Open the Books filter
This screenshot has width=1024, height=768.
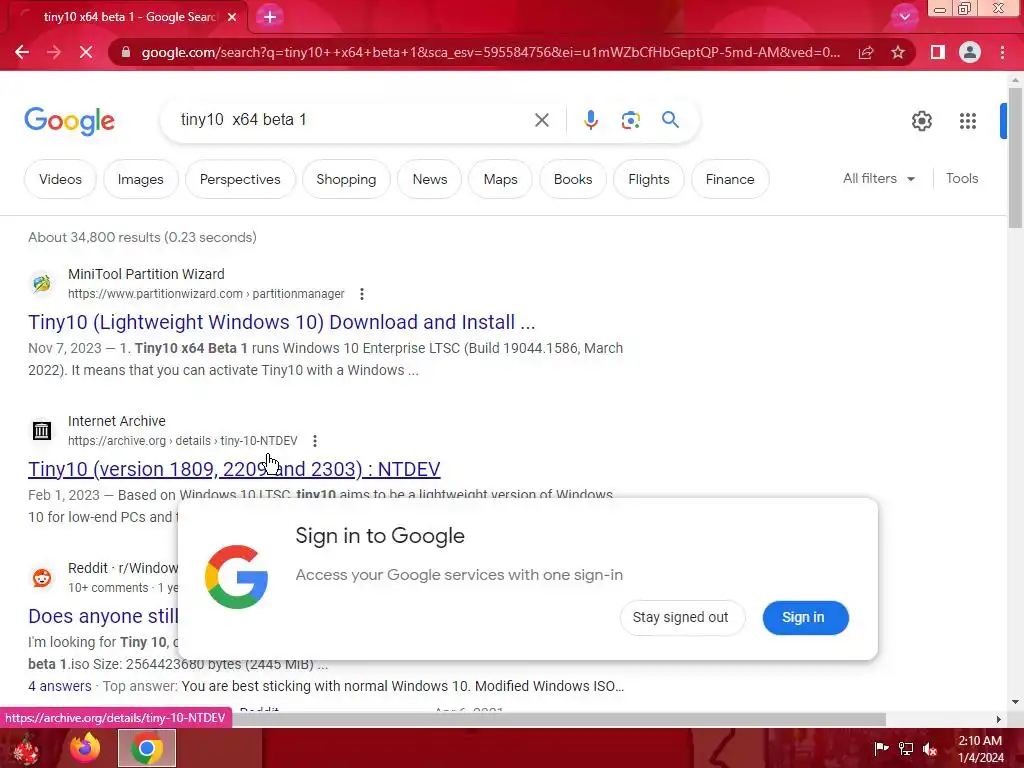573,179
